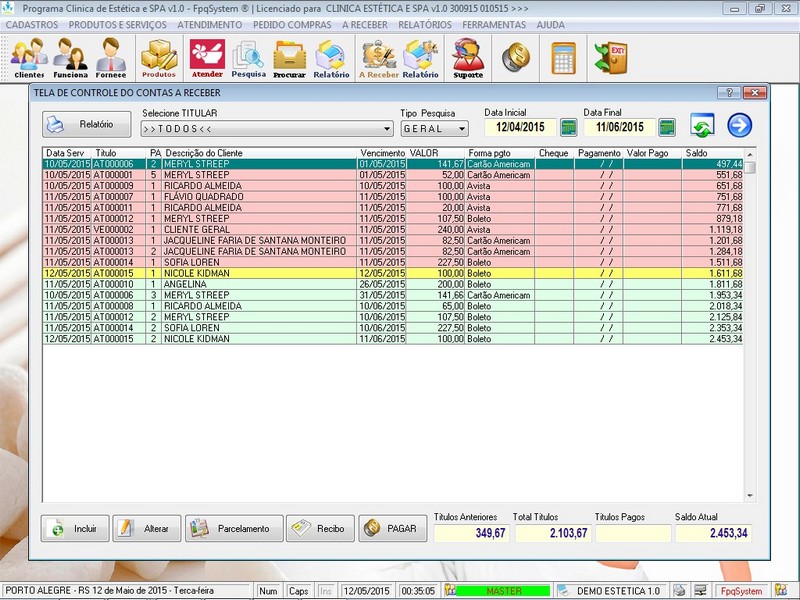Open the PRODUTOS E SERVIÇOS menu
800x600 pixels.
pyautogui.click(x=117, y=25)
